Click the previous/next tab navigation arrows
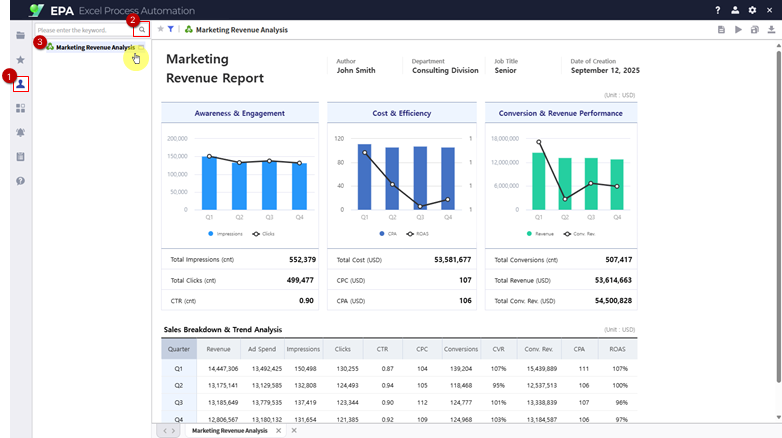Screen dimensions: 782x438 (167, 430)
